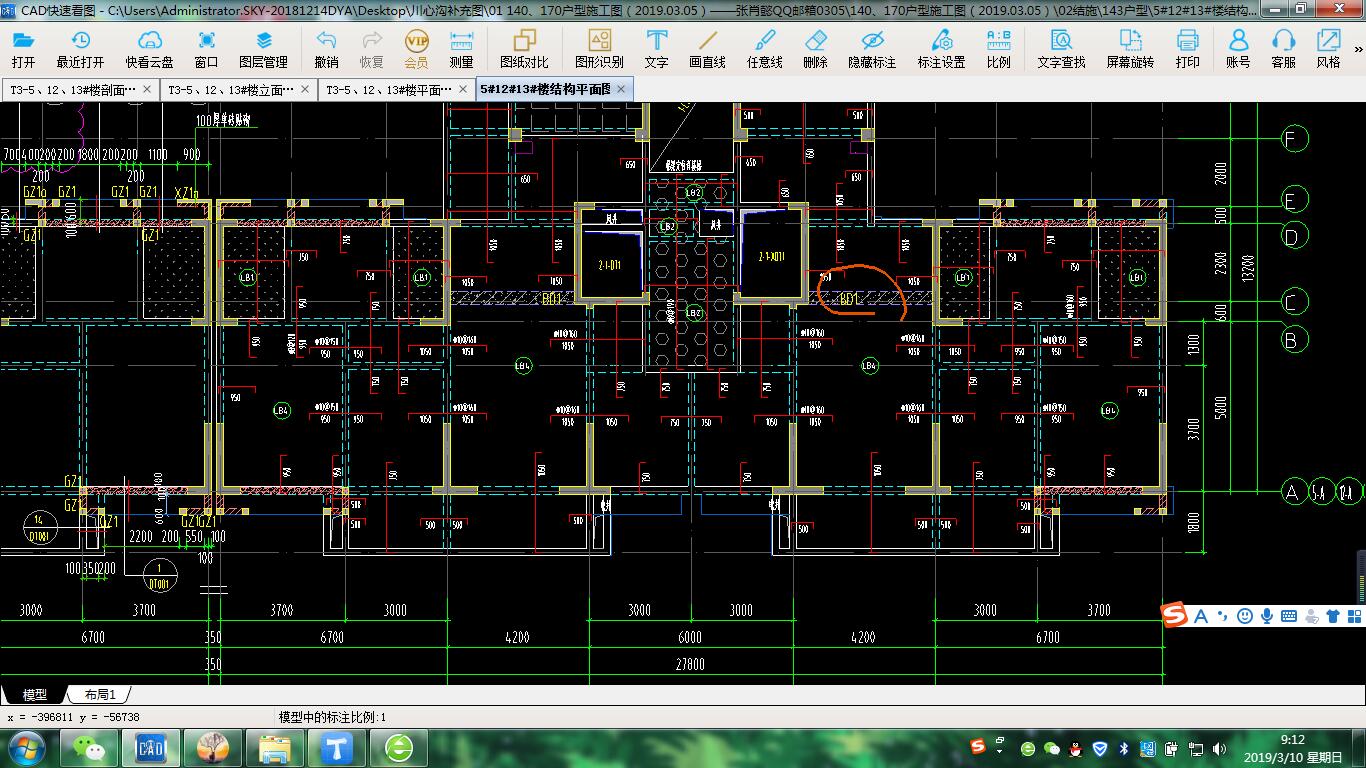Open a drawing with the 打开 icon

pyautogui.click(x=22, y=48)
